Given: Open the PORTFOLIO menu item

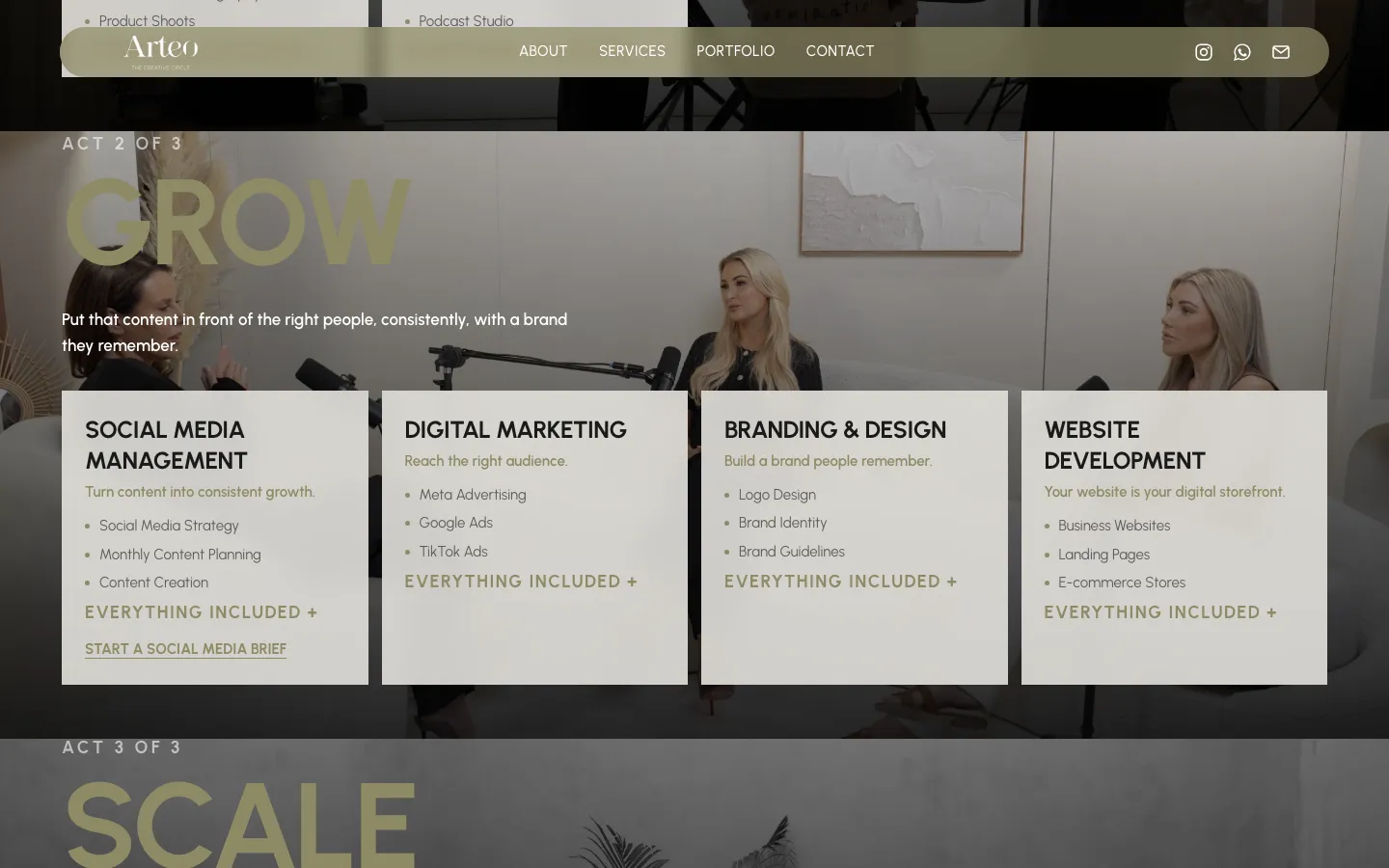Looking at the screenshot, I should 735,51.
